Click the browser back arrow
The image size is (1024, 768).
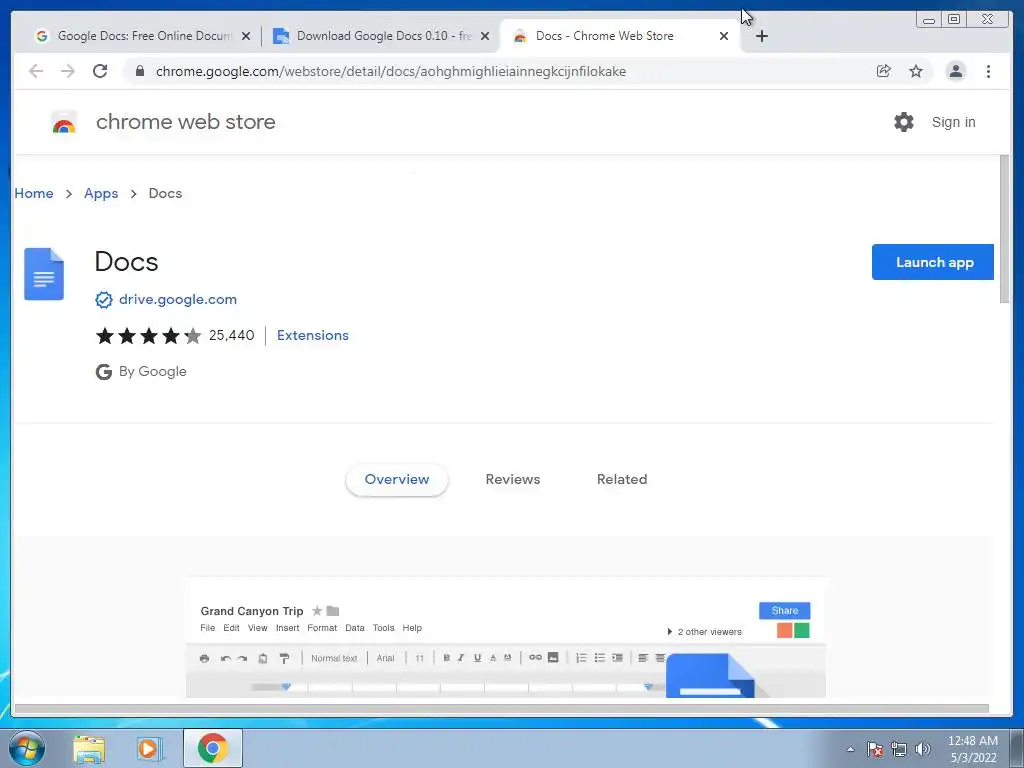pyautogui.click(x=36, y=71)
